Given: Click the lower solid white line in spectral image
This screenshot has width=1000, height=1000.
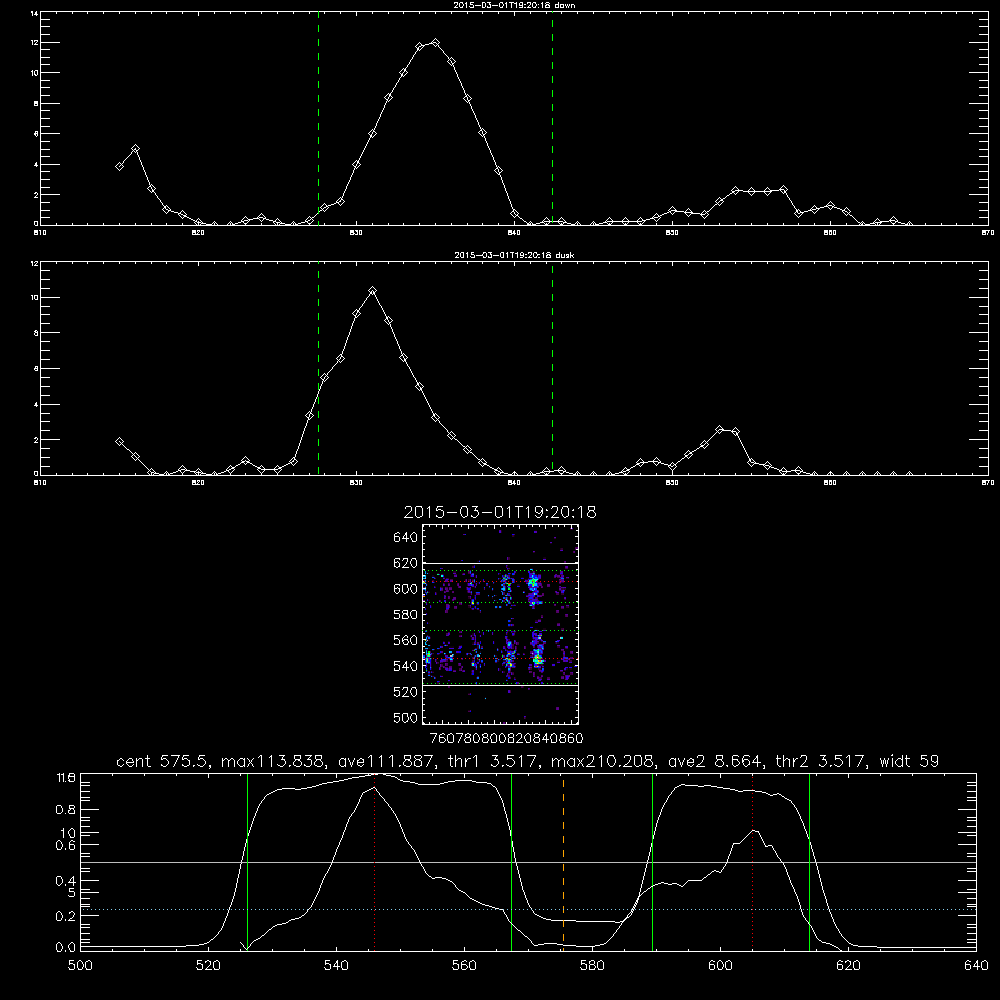Looking at the screenshot, I should [500, 686].
